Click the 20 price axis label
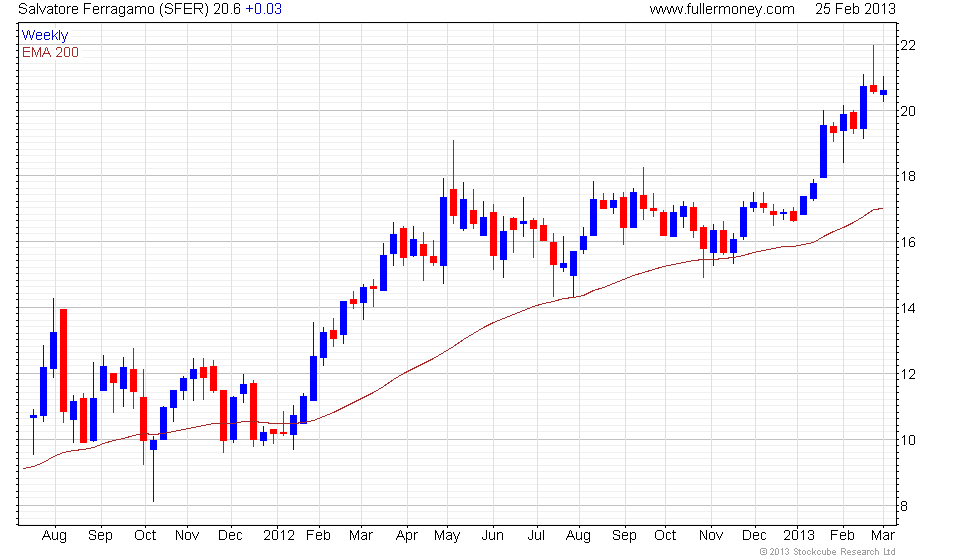The image size is (980, 560). (908, 111)
